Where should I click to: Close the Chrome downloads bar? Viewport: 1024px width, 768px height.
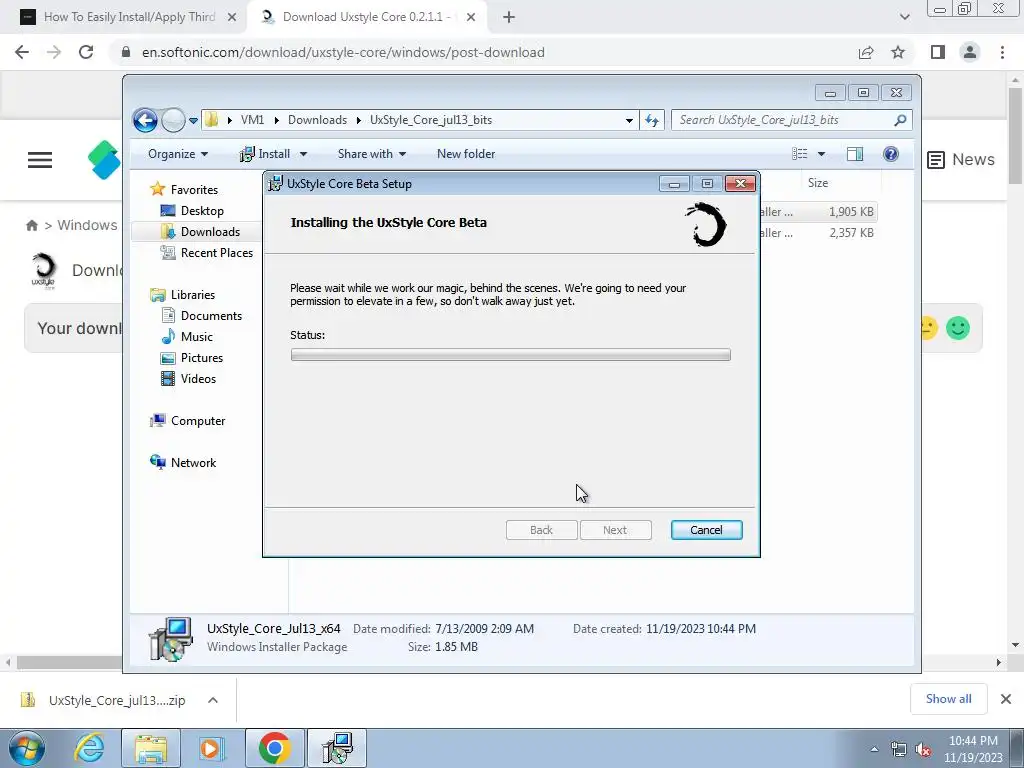[1006, 699]
